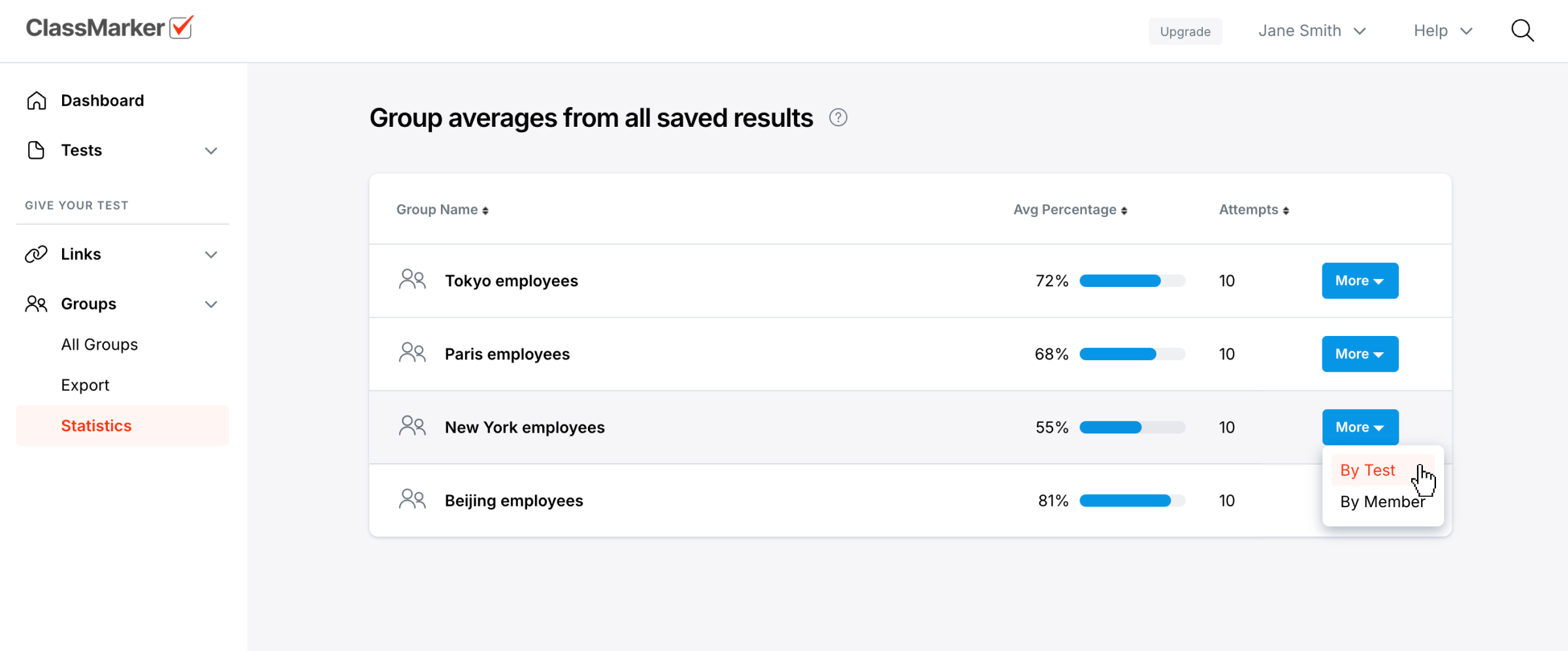Click the Beijing employees group icon
This screenshot has width=1568, height=651.
[412, 500]
